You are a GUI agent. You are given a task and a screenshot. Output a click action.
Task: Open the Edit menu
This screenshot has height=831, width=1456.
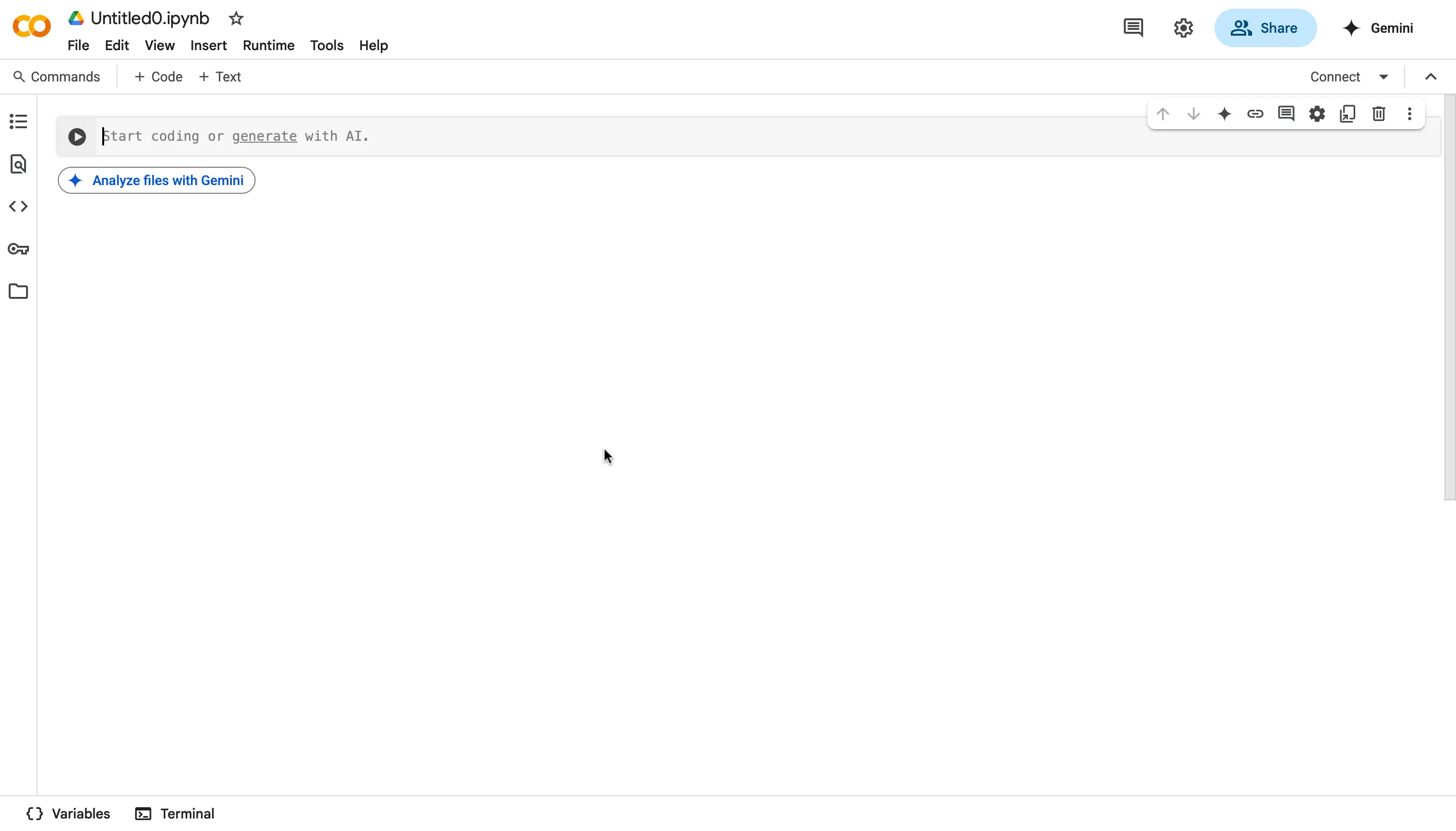[117, 45]
